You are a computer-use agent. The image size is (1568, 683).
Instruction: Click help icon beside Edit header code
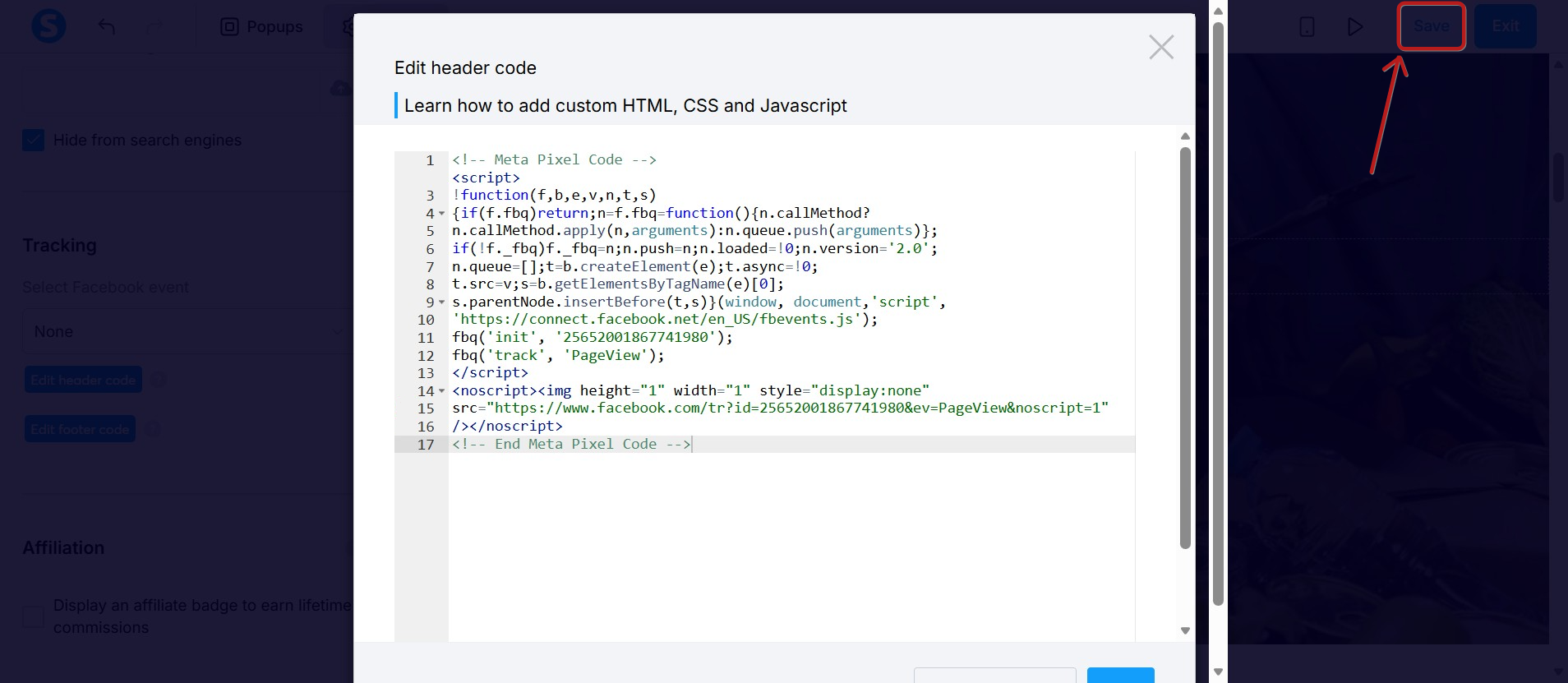click(159, 380)
